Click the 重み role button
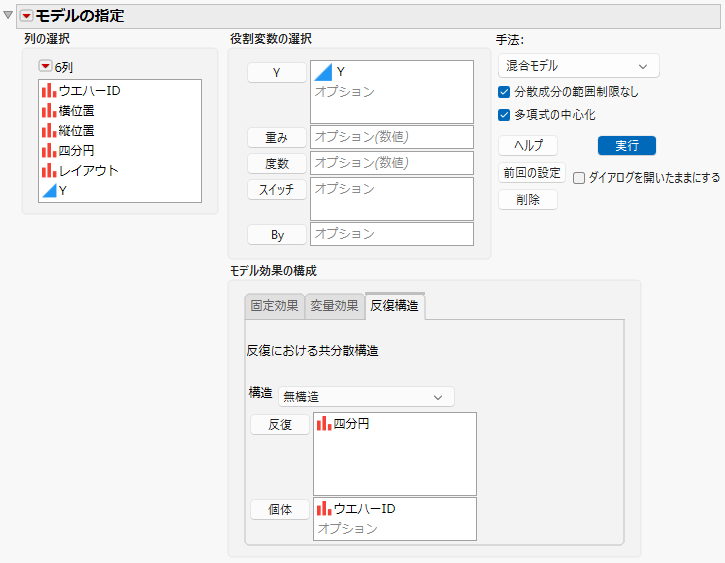Image resolution: width=725 pixels, height=563 pixels. 276,137
